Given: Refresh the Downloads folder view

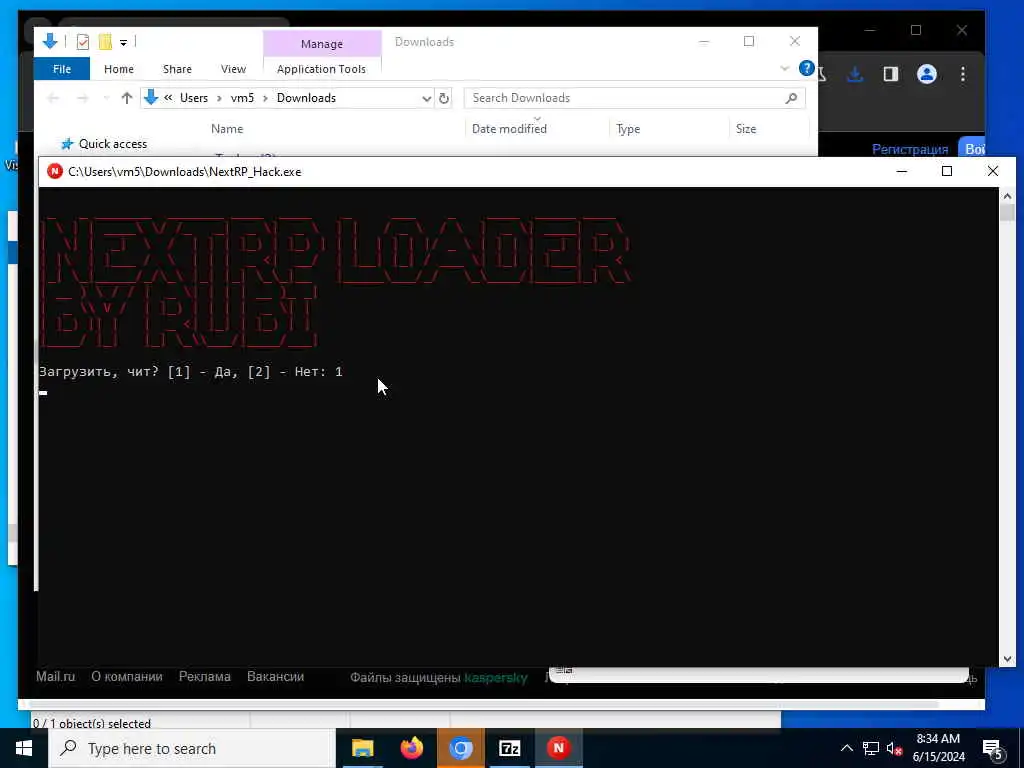Looking at the screenshot, I should point(444,98).
